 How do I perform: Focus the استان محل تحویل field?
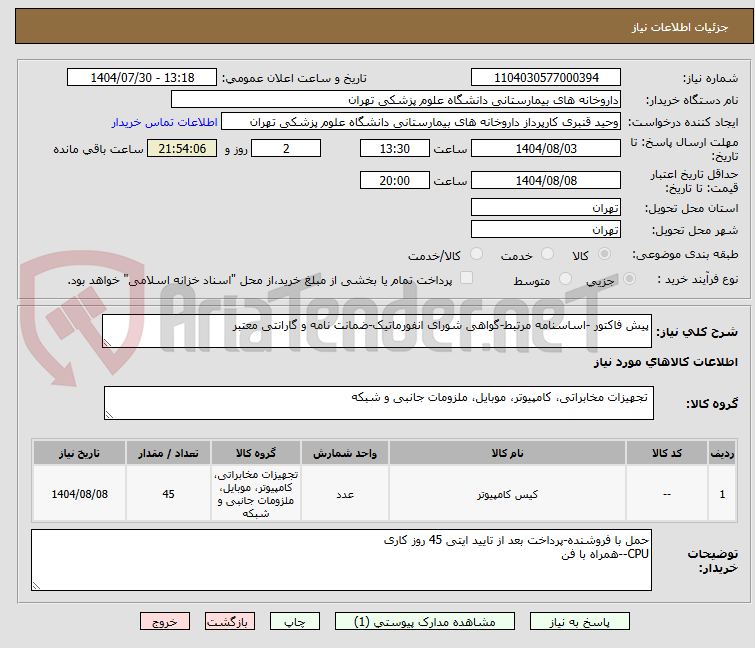545,208
